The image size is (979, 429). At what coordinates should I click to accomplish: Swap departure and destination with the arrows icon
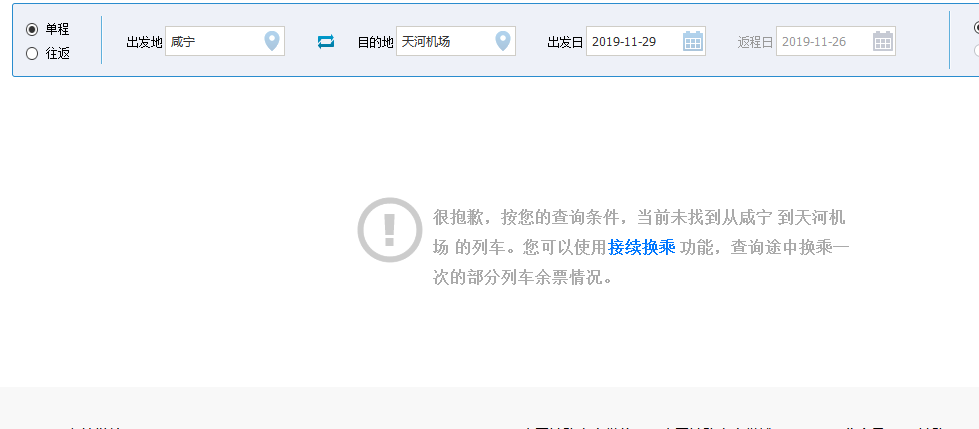click(326, 42)
